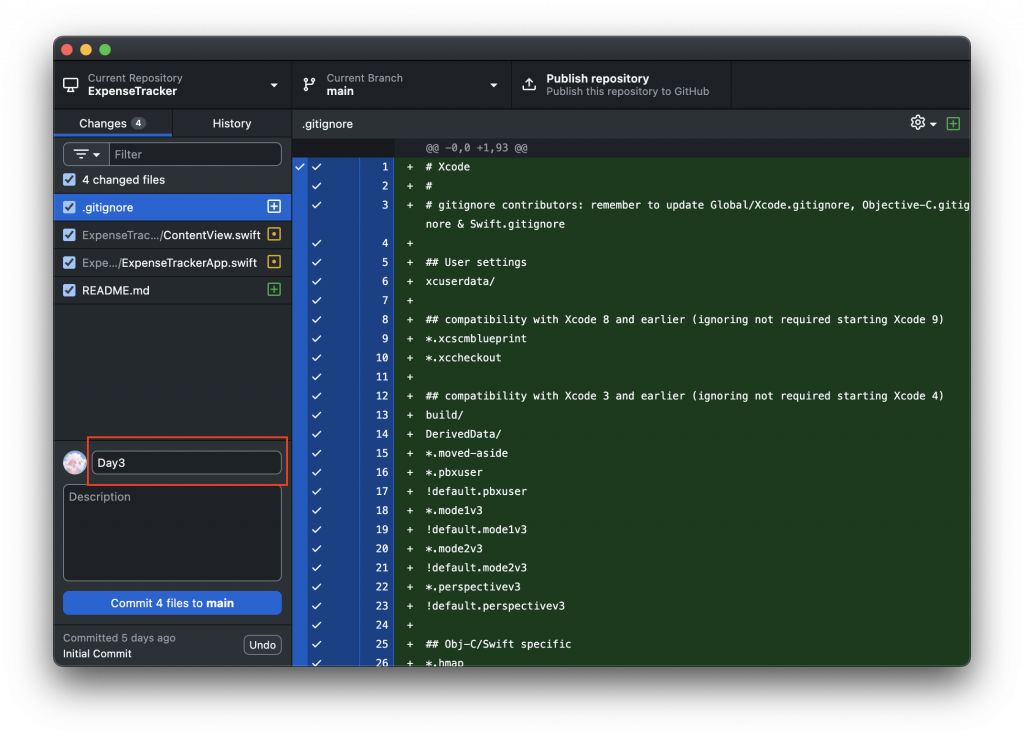Click Commit 4 files to main
The image size is (1024, 737).
tap(172, 603)
